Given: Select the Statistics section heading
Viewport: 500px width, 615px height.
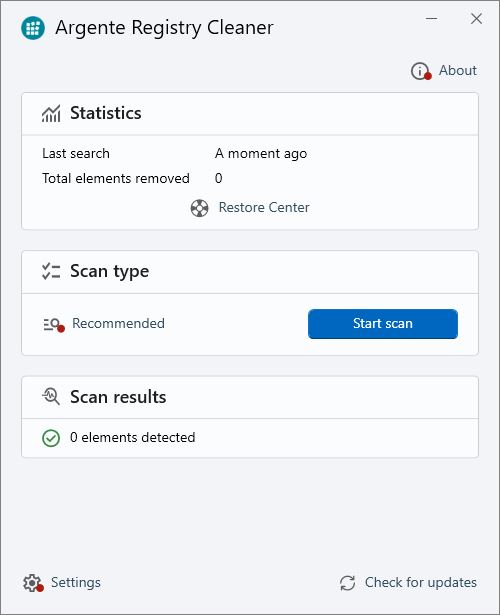Looking at the screenshot, I should pos(105,113).
